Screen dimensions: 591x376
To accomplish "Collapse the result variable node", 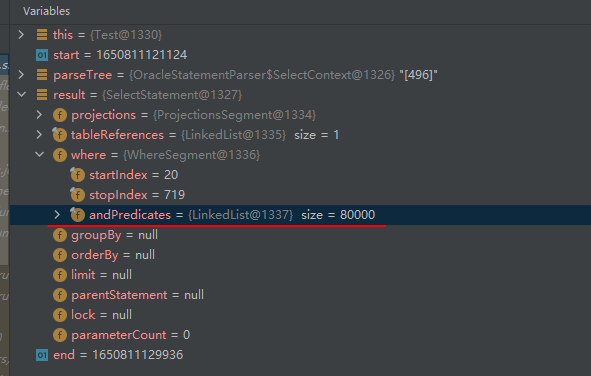I will tap(21, 95).
